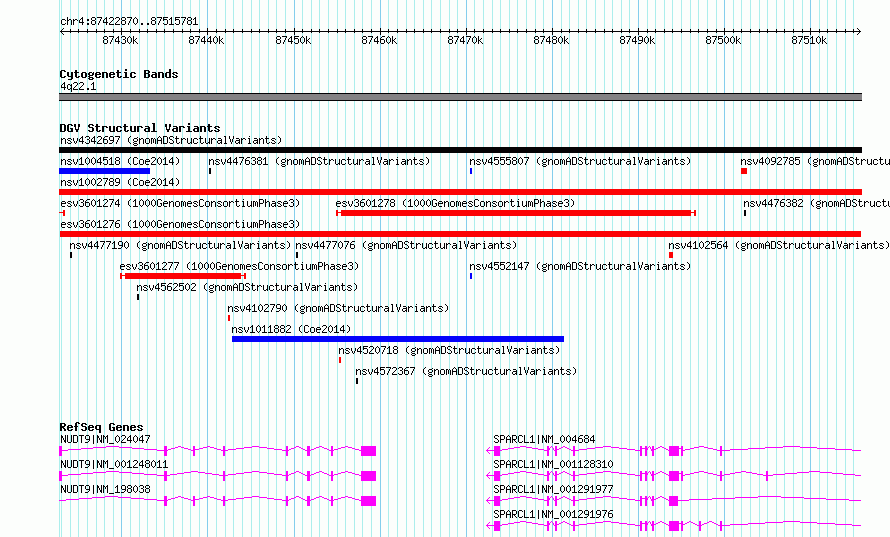
Task: Open the SPARCL1|NM_001291977 gene label
Action: point(553,489)
